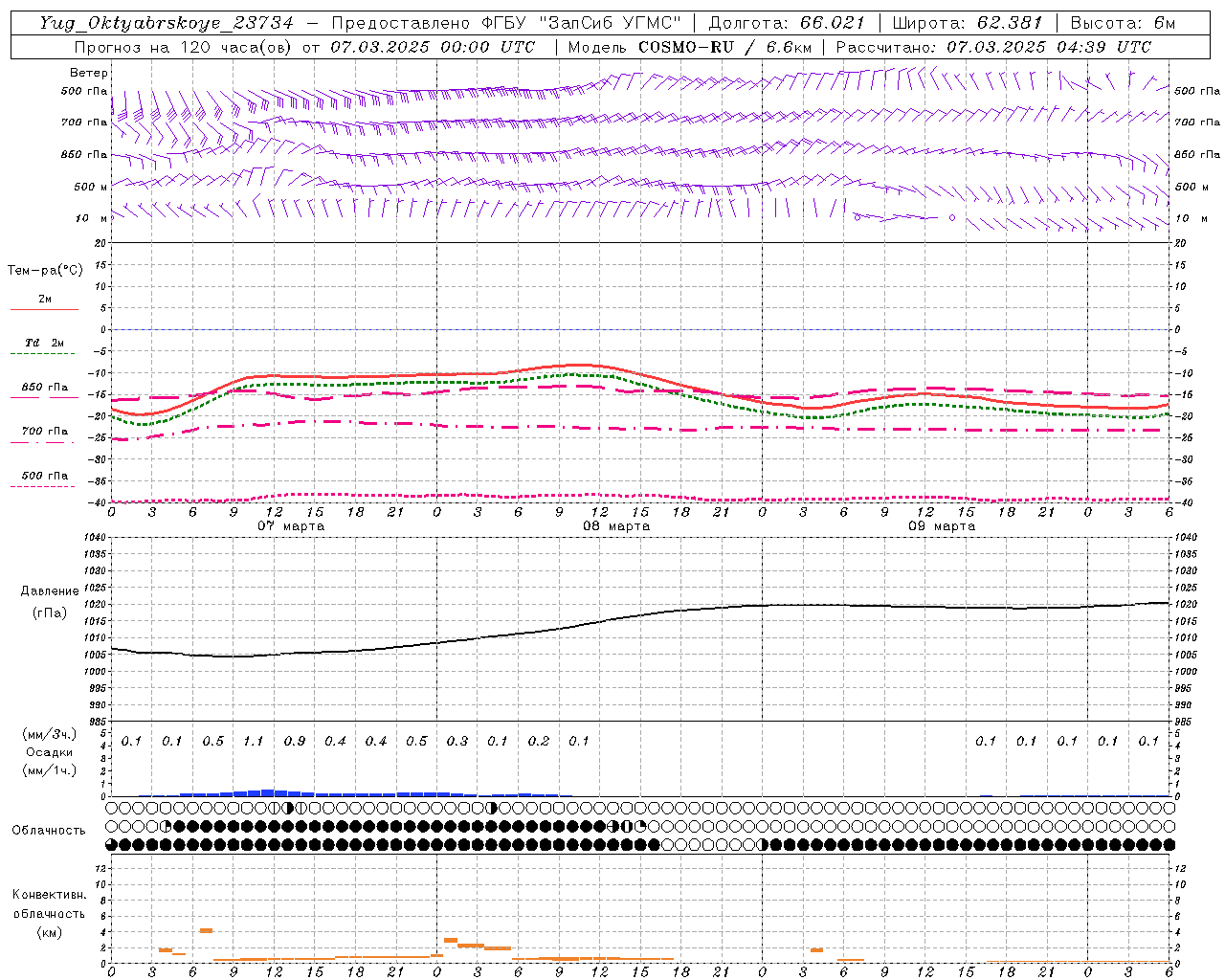Click the 1.1 three-hour precipitation value
1225x980 pixels.
coord(253,742)
